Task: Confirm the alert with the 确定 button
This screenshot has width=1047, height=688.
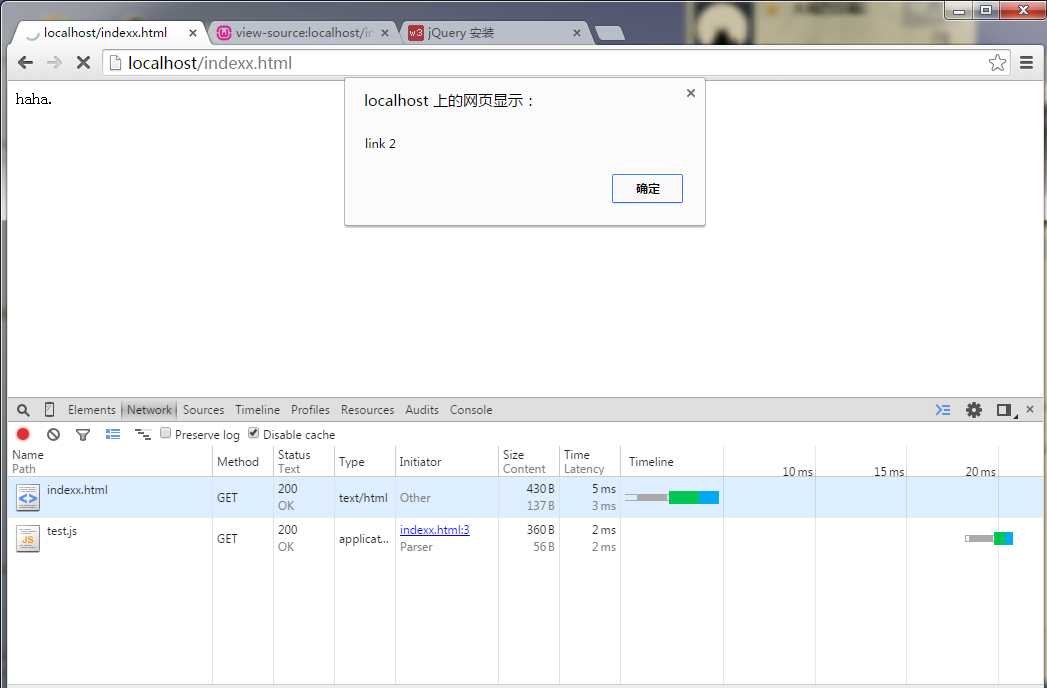Action: 647,188
